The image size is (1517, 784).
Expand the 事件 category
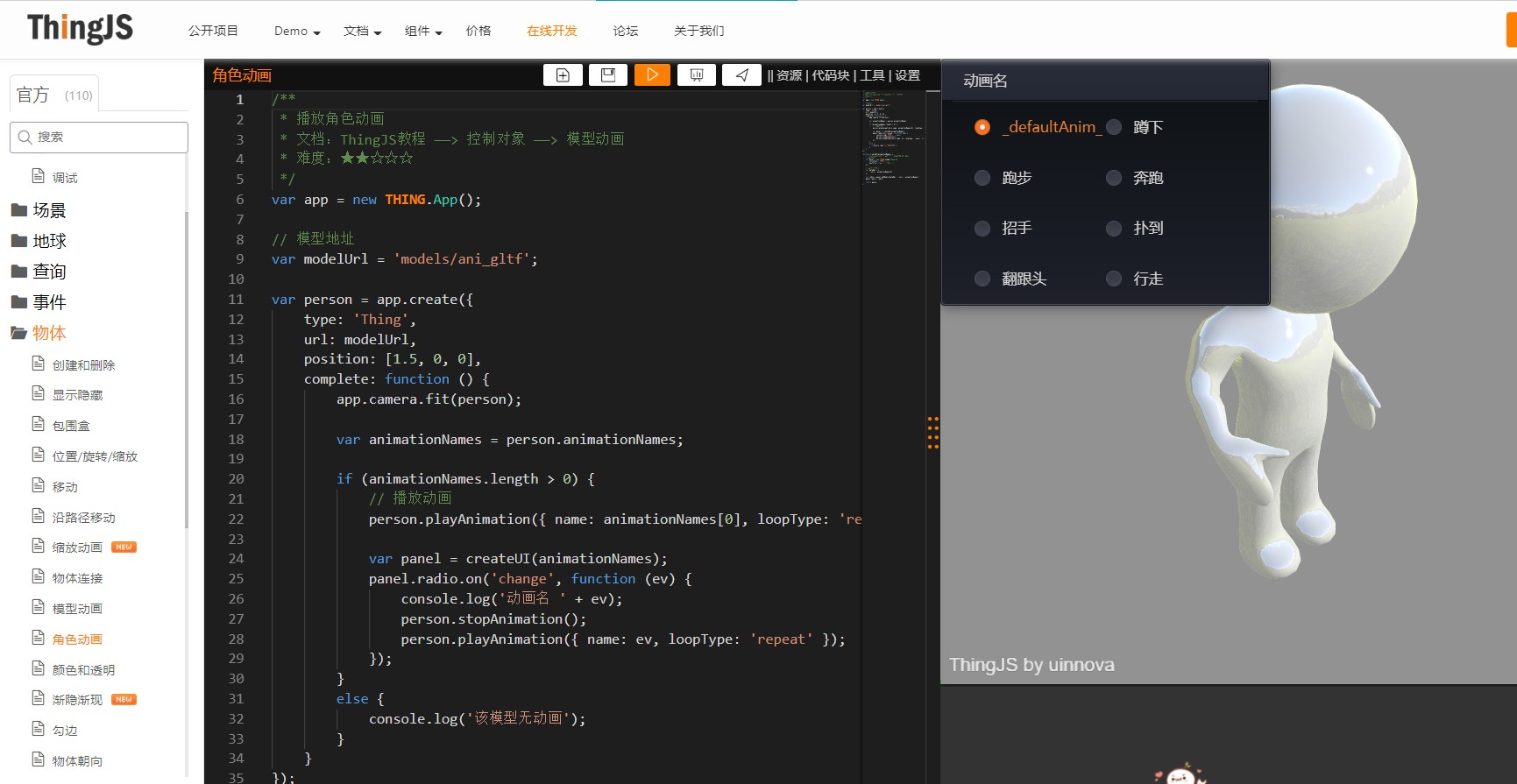coord(49,302)
